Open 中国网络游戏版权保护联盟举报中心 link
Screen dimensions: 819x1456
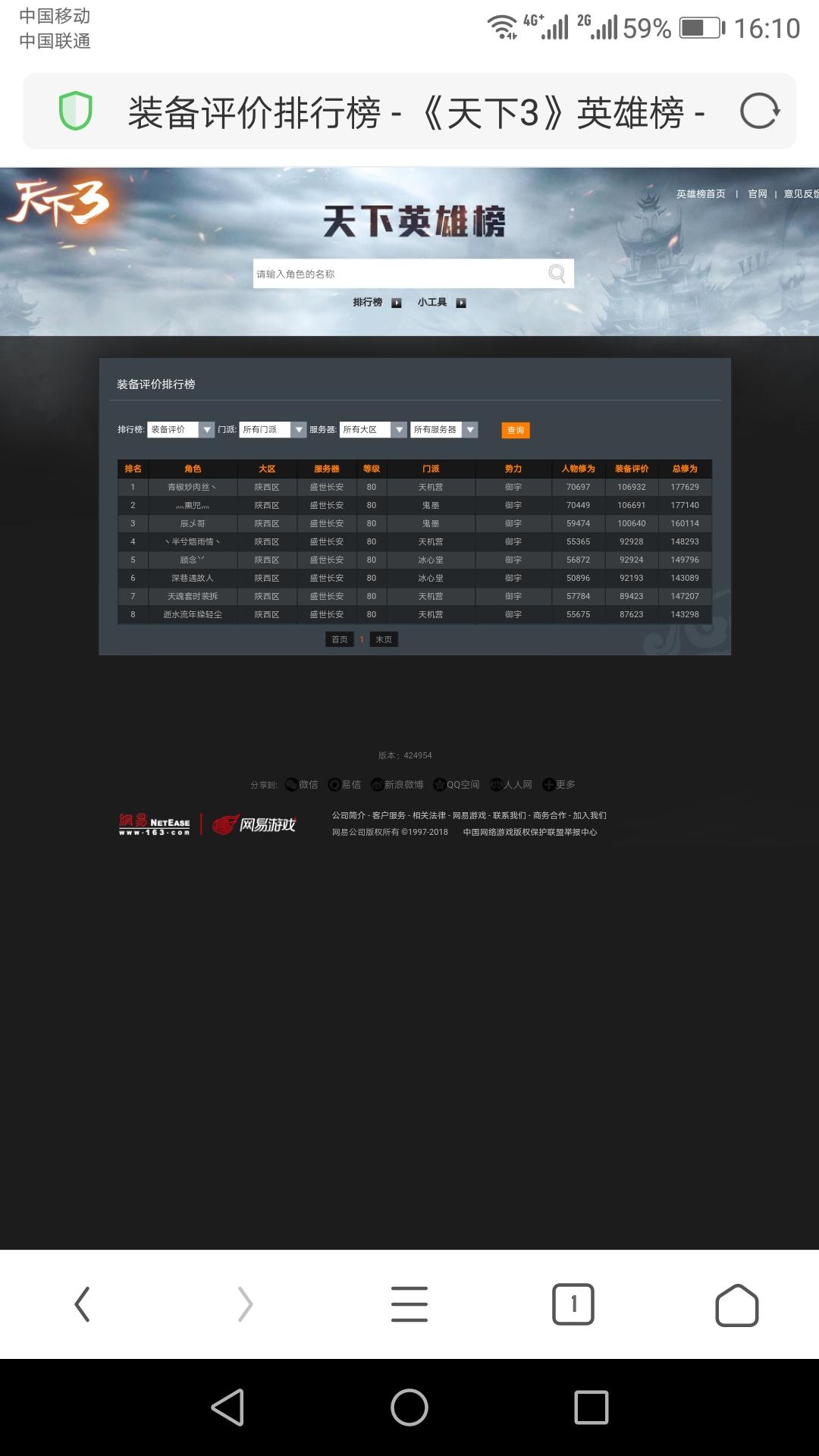530,832
